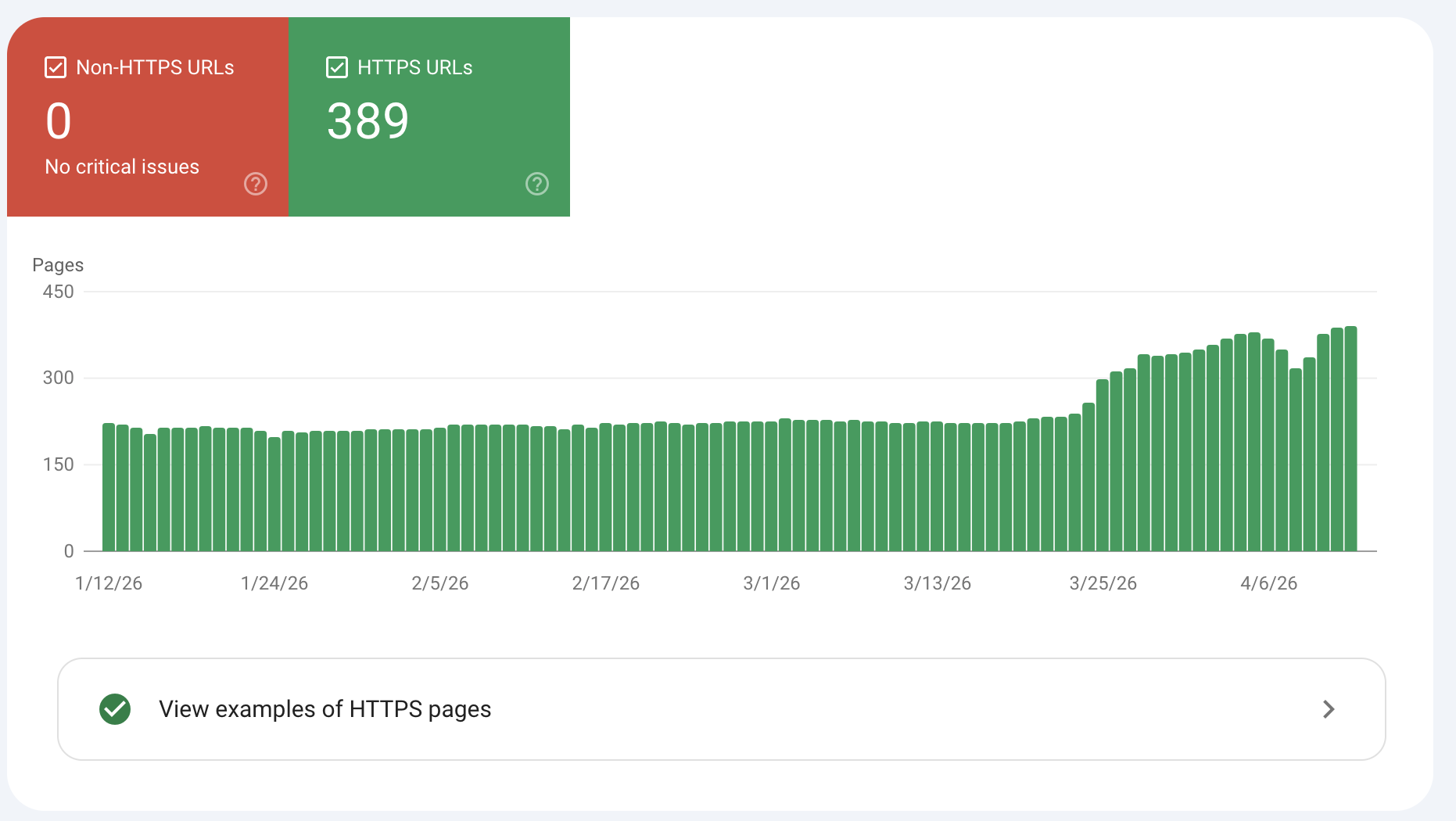This screenshot has height=821, width=1456.
Task: Click the first green bar at 1/12/26
Action: point(107,485)
